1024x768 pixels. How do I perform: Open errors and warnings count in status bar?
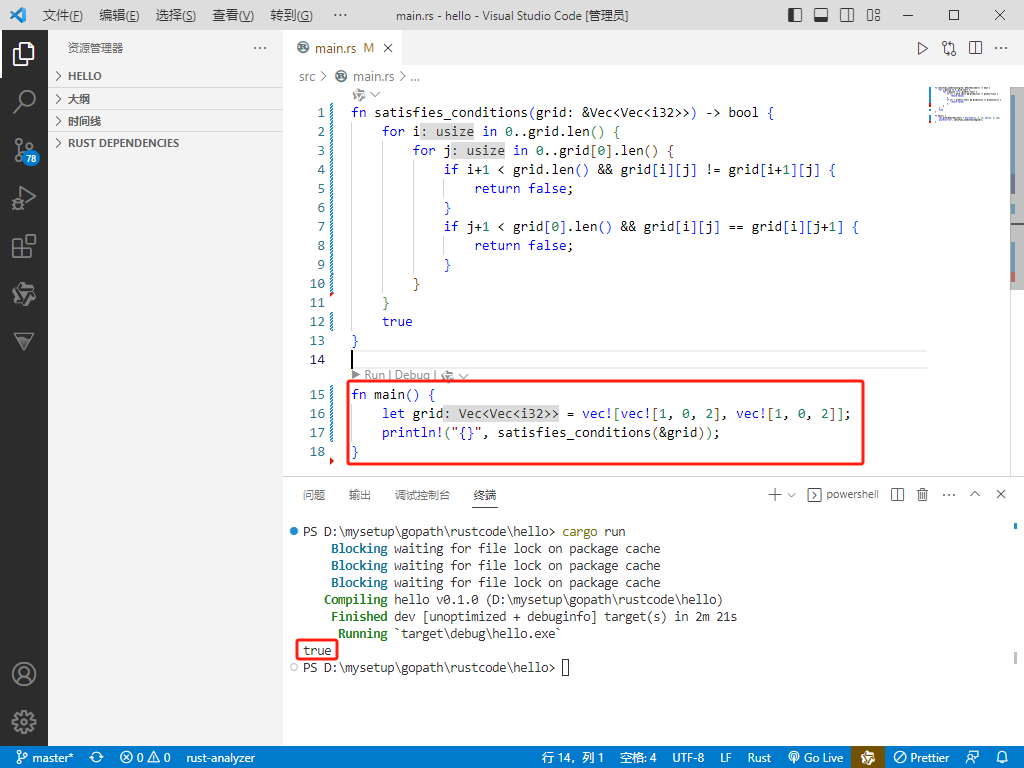145,758
